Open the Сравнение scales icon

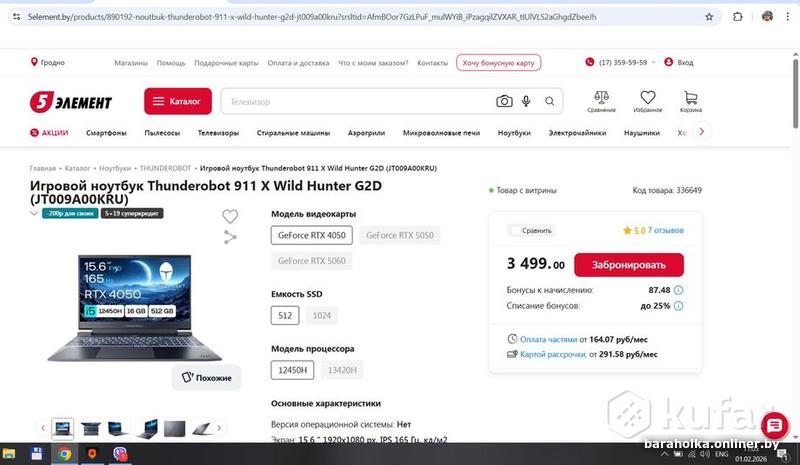click(602, 101)
